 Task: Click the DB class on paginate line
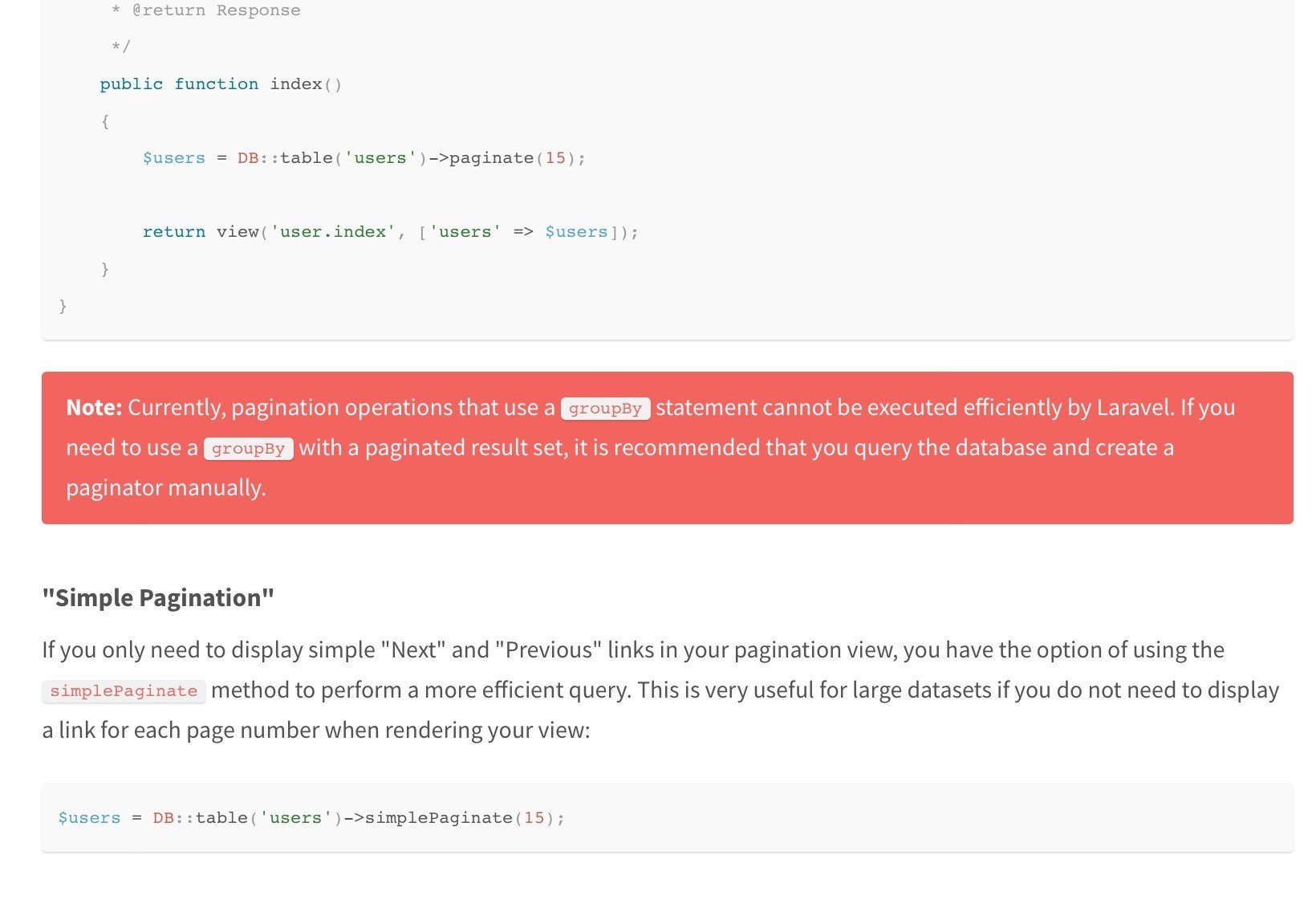click(247, 158)
